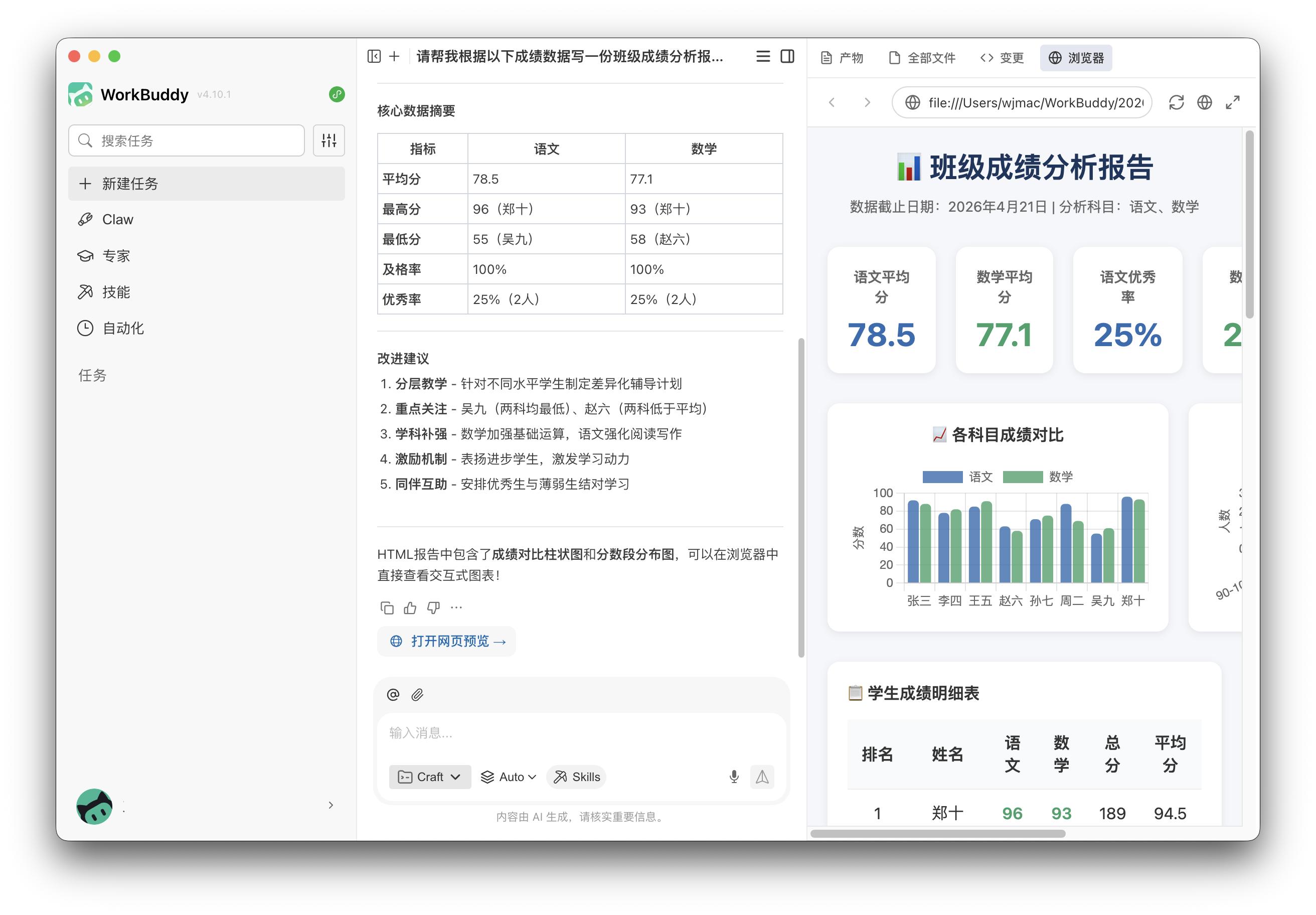The image size is (1316, 915).
Task: Switch to the 变更 tab
Action: pos(1002,57)
